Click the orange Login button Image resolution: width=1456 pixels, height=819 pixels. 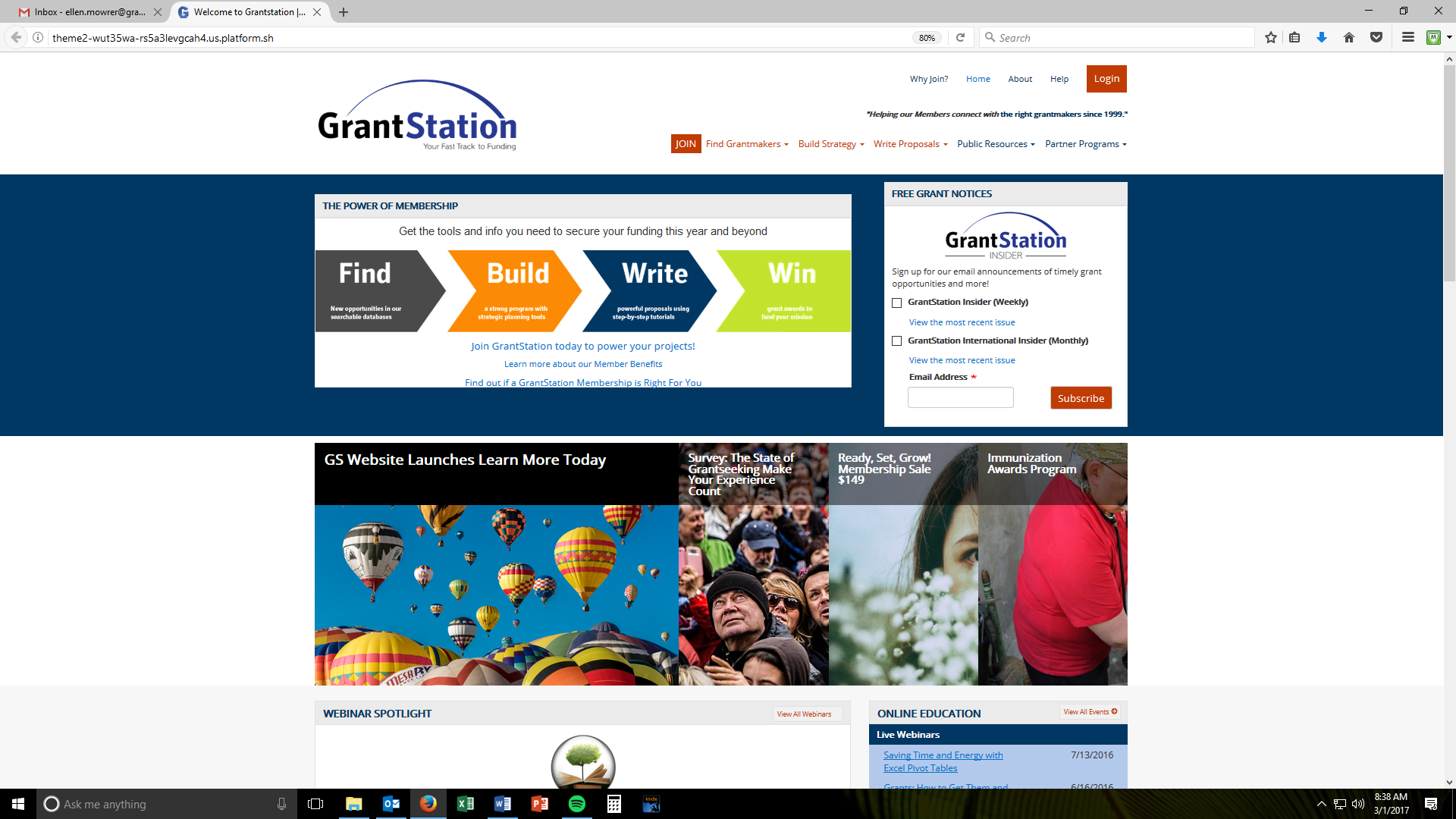pos(1106,79)
